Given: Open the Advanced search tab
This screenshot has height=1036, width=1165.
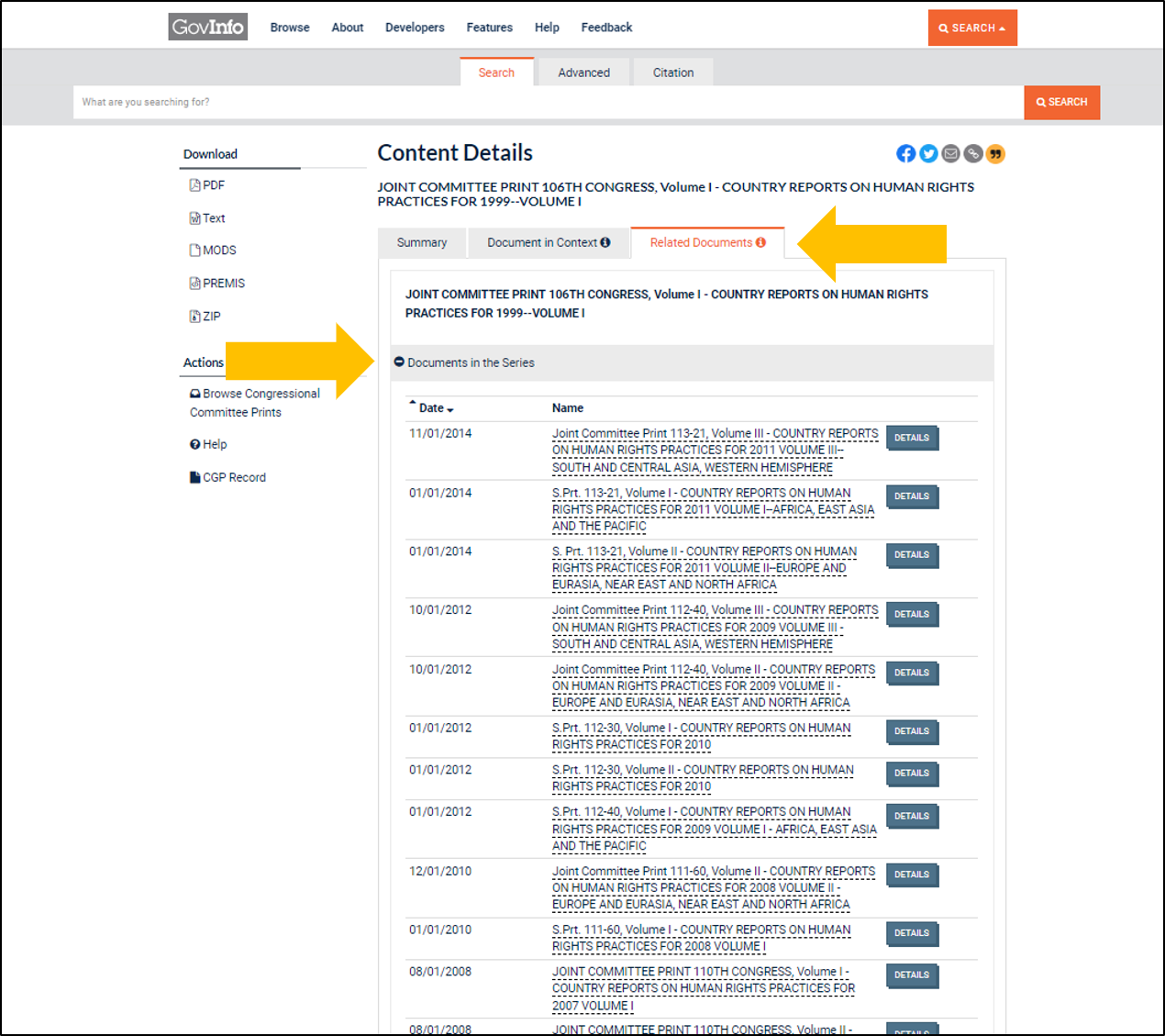Looking at the screenshot, I should [583, 72].
